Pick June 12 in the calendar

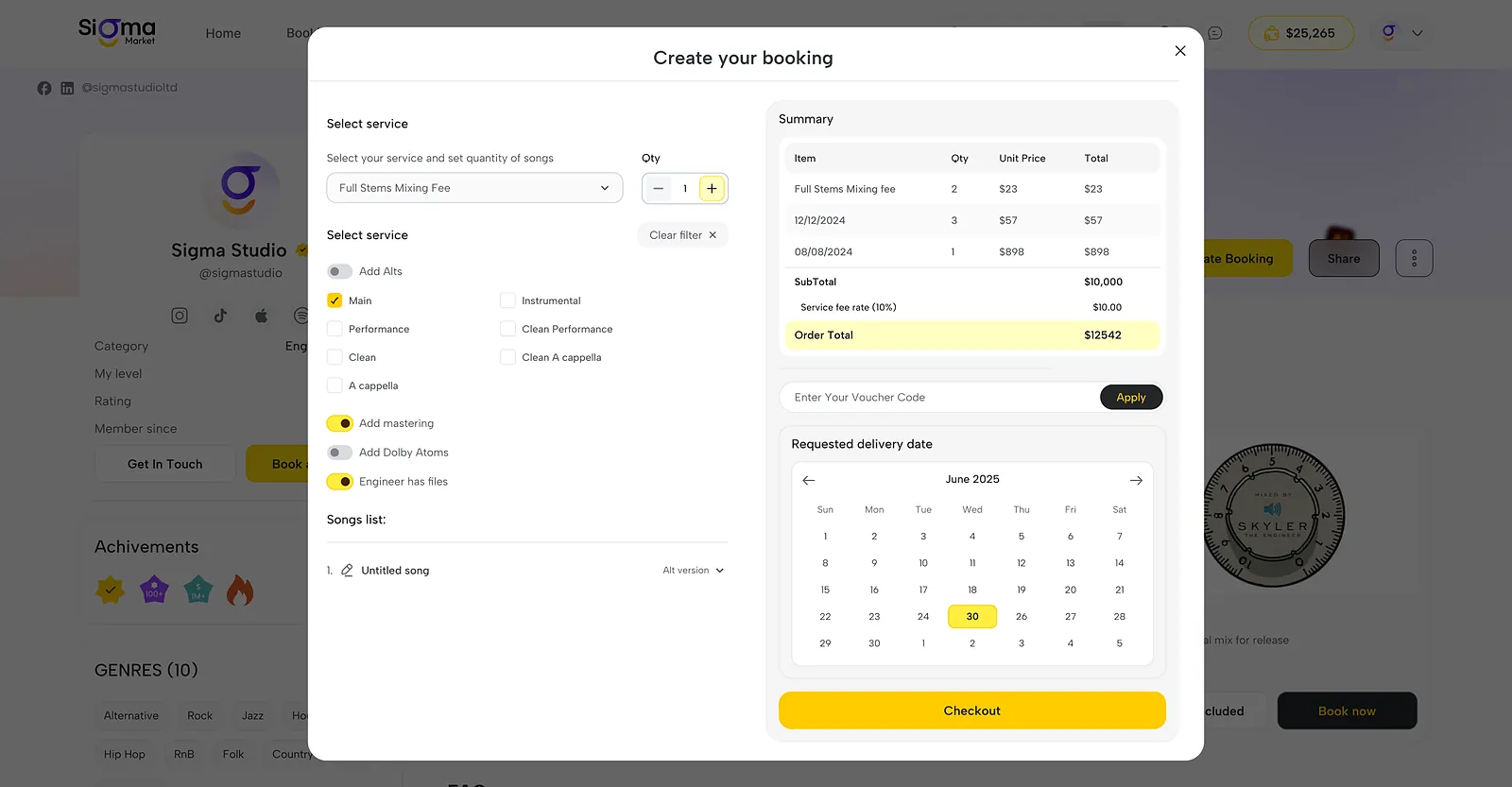(x=1022, y=563)
